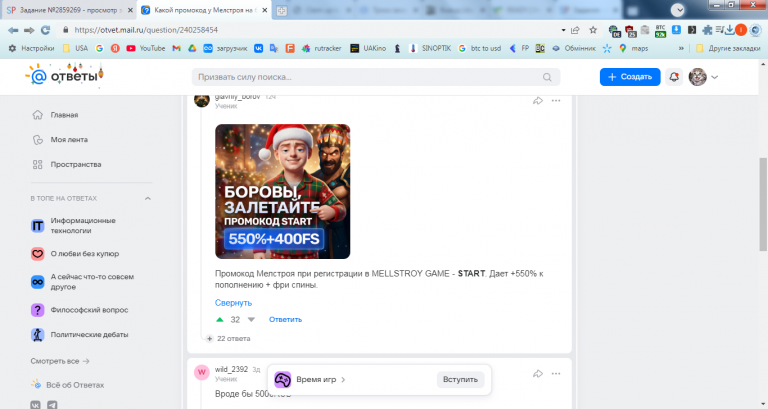This screenshot has width=768, height=409.
Task: Open the maps bookmark
Action: (634, 48)
